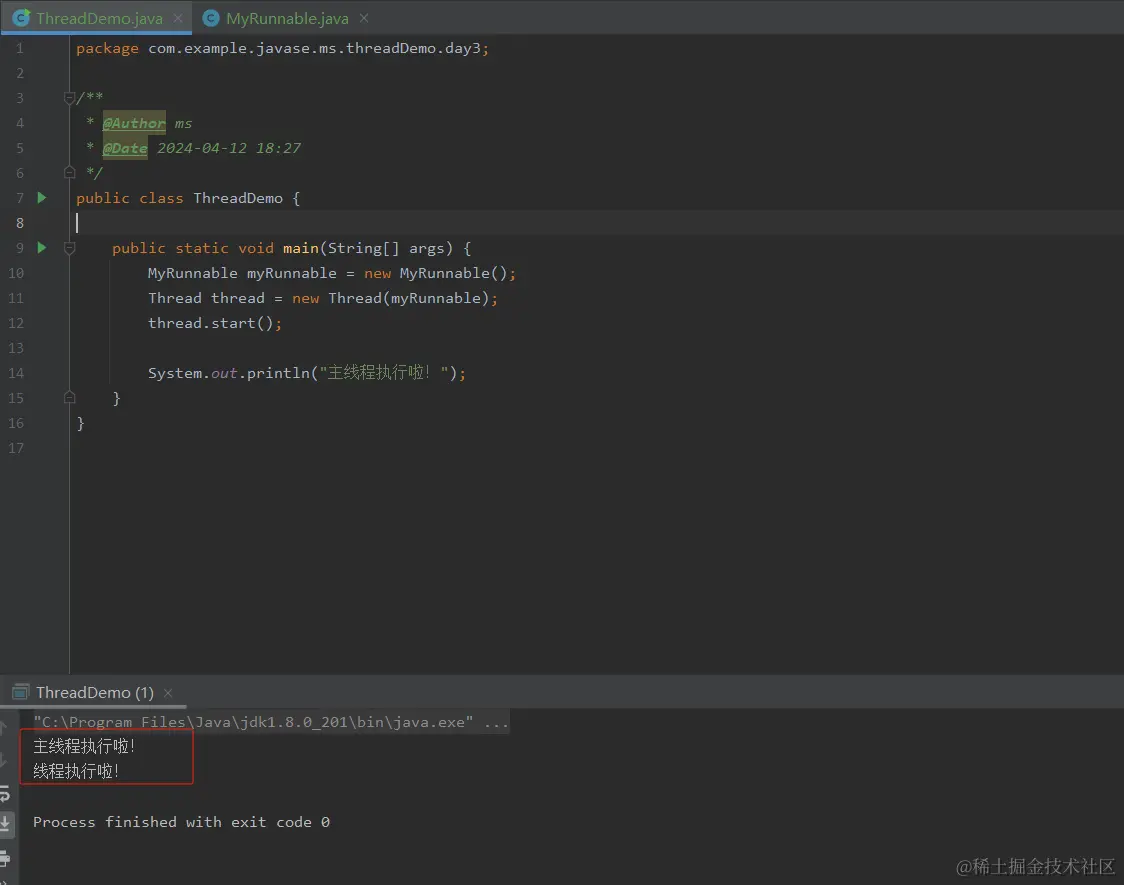Click 'new Thread(myRunnable)' on line 11

click(391, 298)
